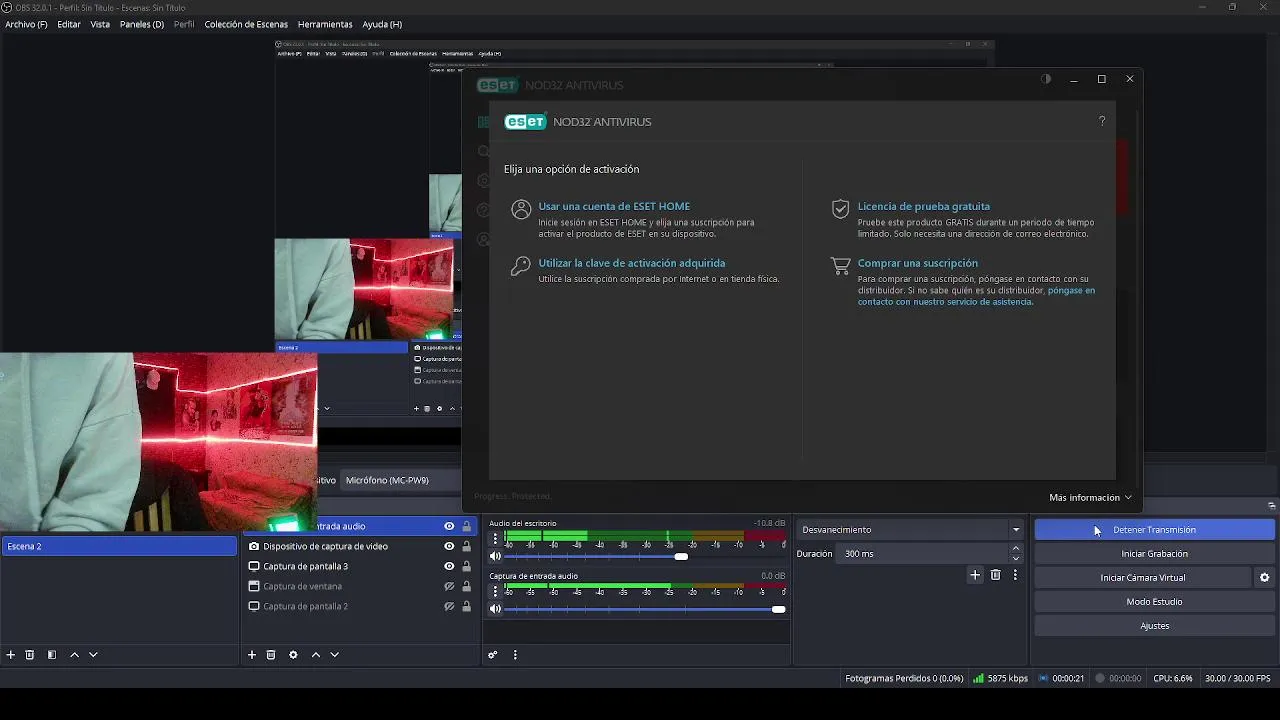1280x720 pixels.
Task: Click Audio del escritorio volume slider
Action: click(x=645, y=556)
